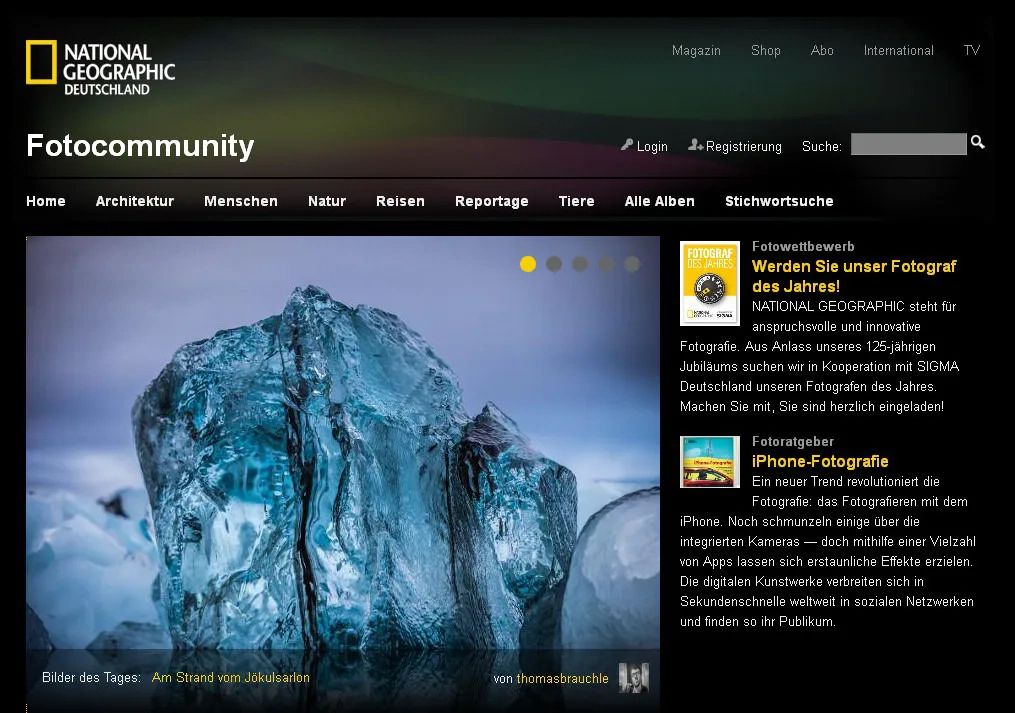Viewport: 1015px width, 713px height.
Task: Jump to the fifth slideshow dot
Action: coord(631,264)
